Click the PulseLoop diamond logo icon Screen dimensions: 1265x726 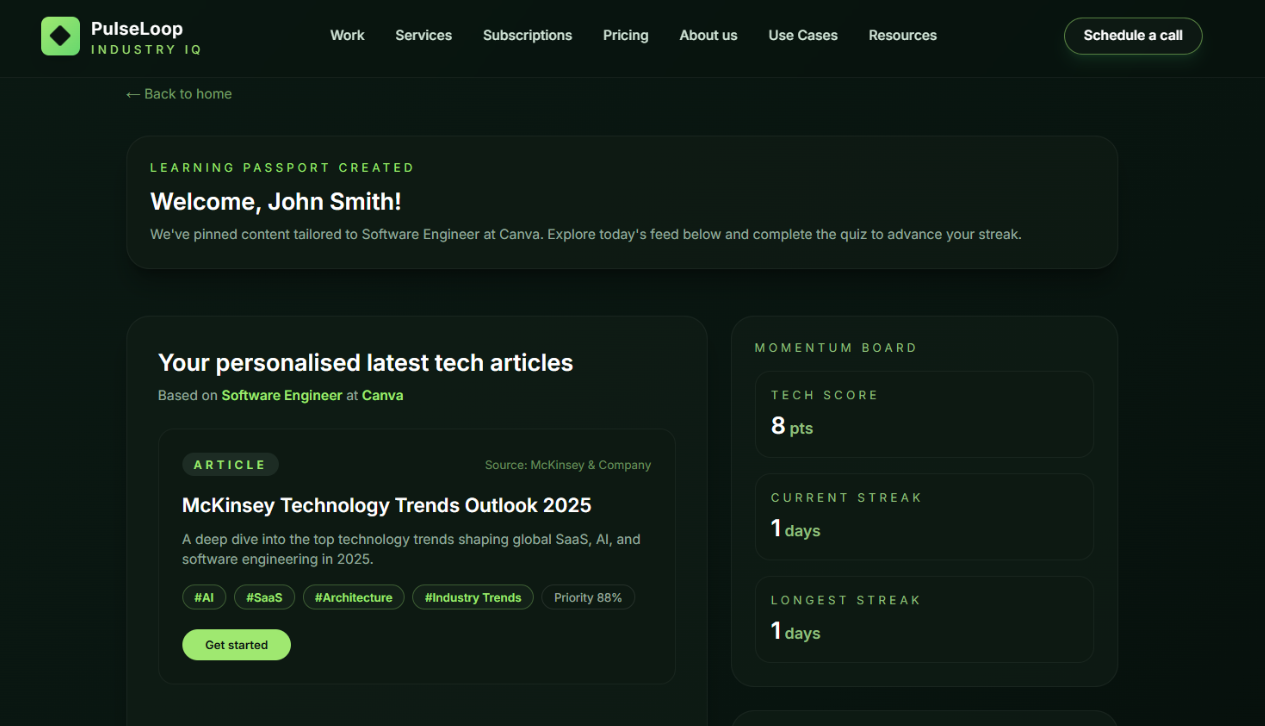point(60,36)
